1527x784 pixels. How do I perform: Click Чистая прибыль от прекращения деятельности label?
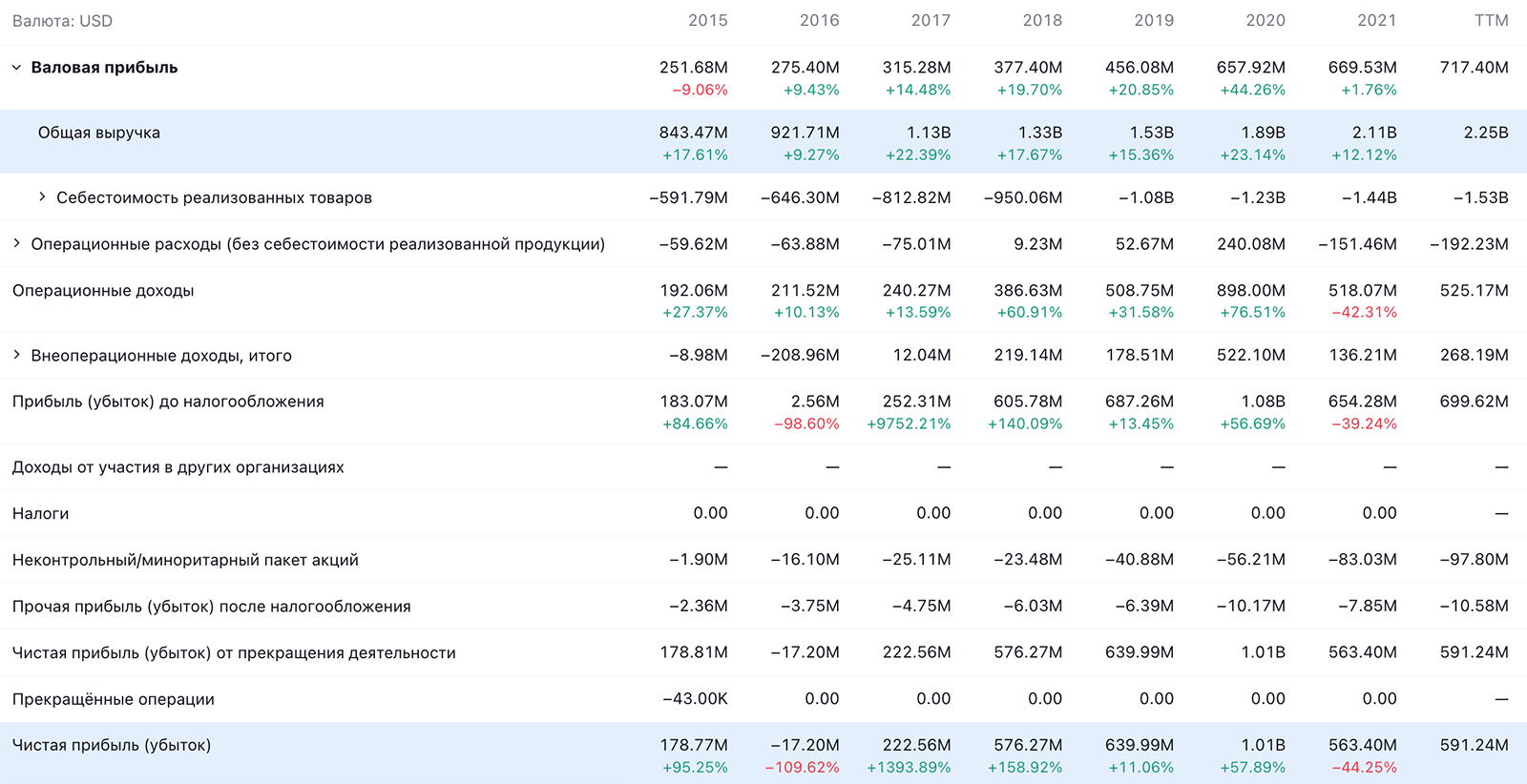coord(234,653)
